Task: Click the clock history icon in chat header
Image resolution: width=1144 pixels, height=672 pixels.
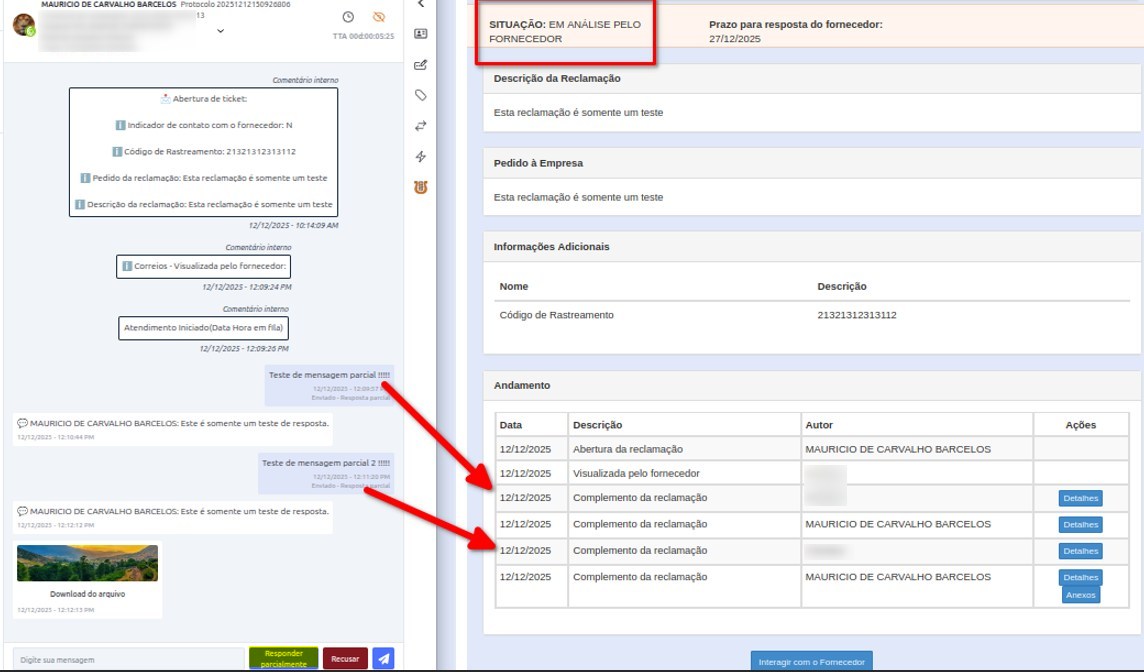Action: [x=348, y=17]
